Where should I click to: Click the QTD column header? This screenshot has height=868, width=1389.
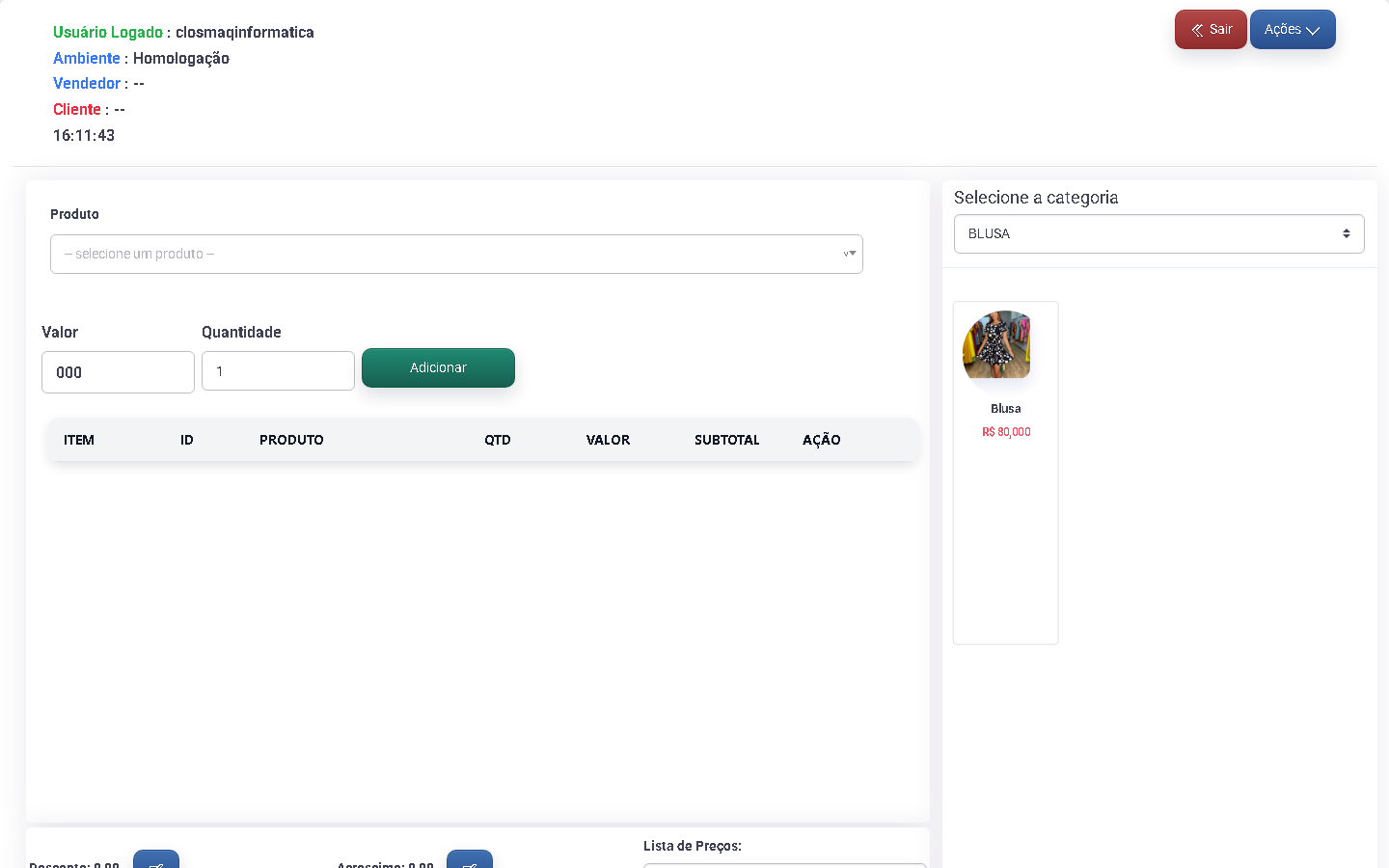(498, 440)
